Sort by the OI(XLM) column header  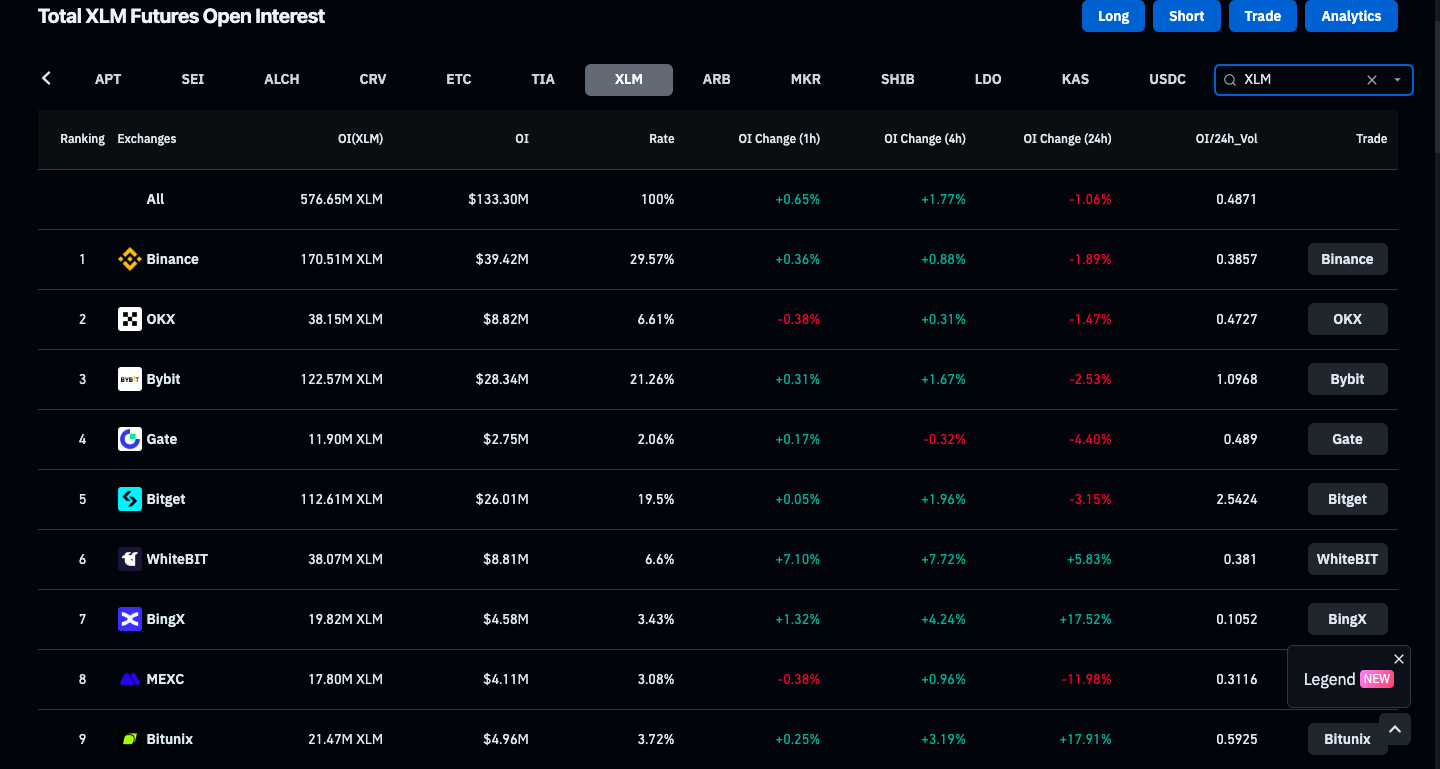click(x=360, y=139)
